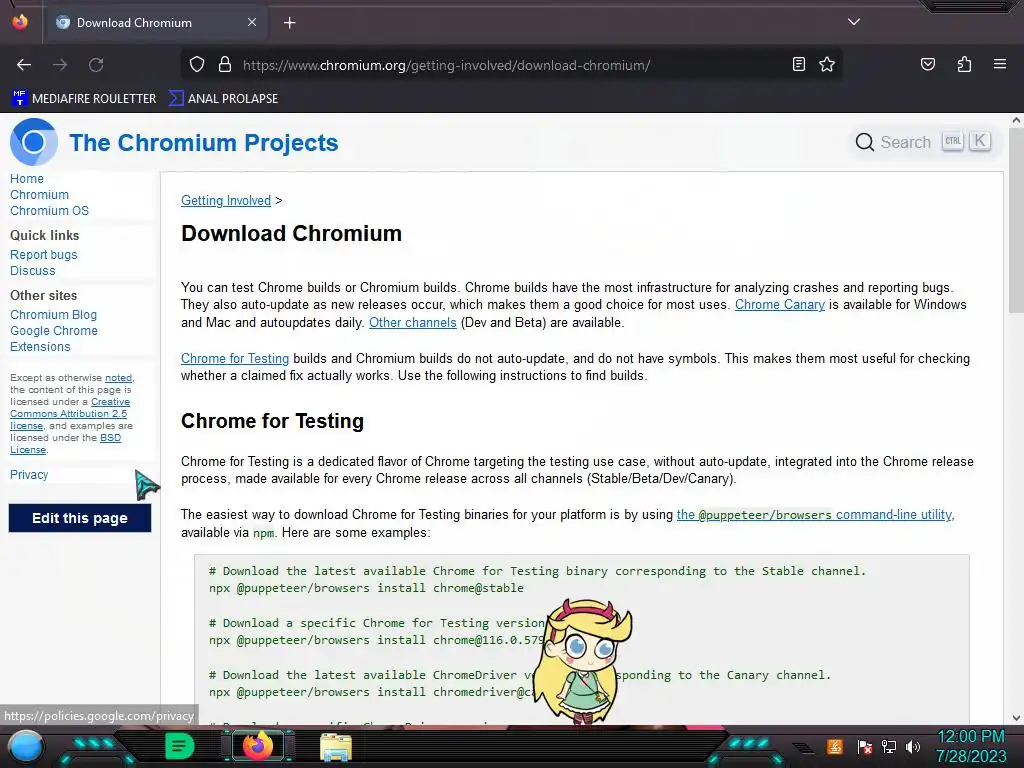This screenshot has height=768, width=1024.
Task: Click the 'npx @puppeteer/browsers install chrome@stable' line
Action: pyautogui.click(x=366, y=588)
